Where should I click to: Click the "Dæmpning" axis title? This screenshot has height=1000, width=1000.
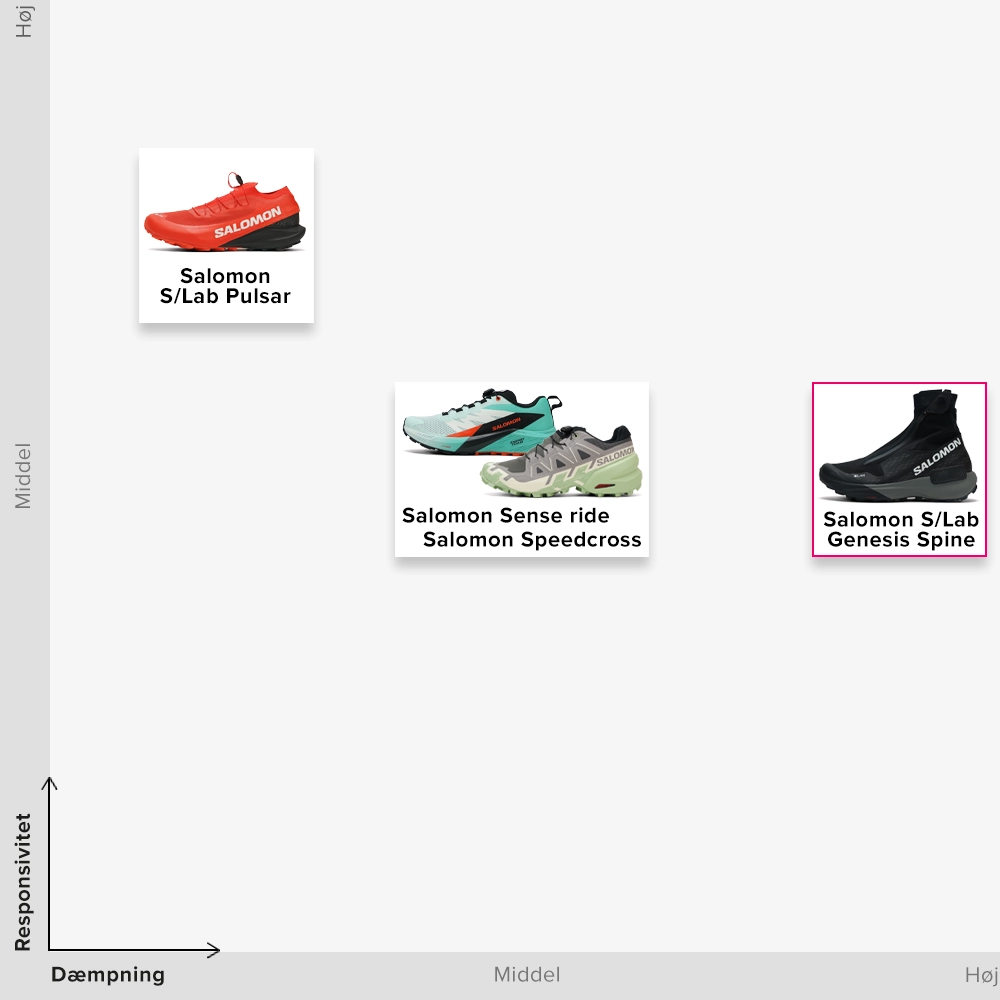click(108, 975)
